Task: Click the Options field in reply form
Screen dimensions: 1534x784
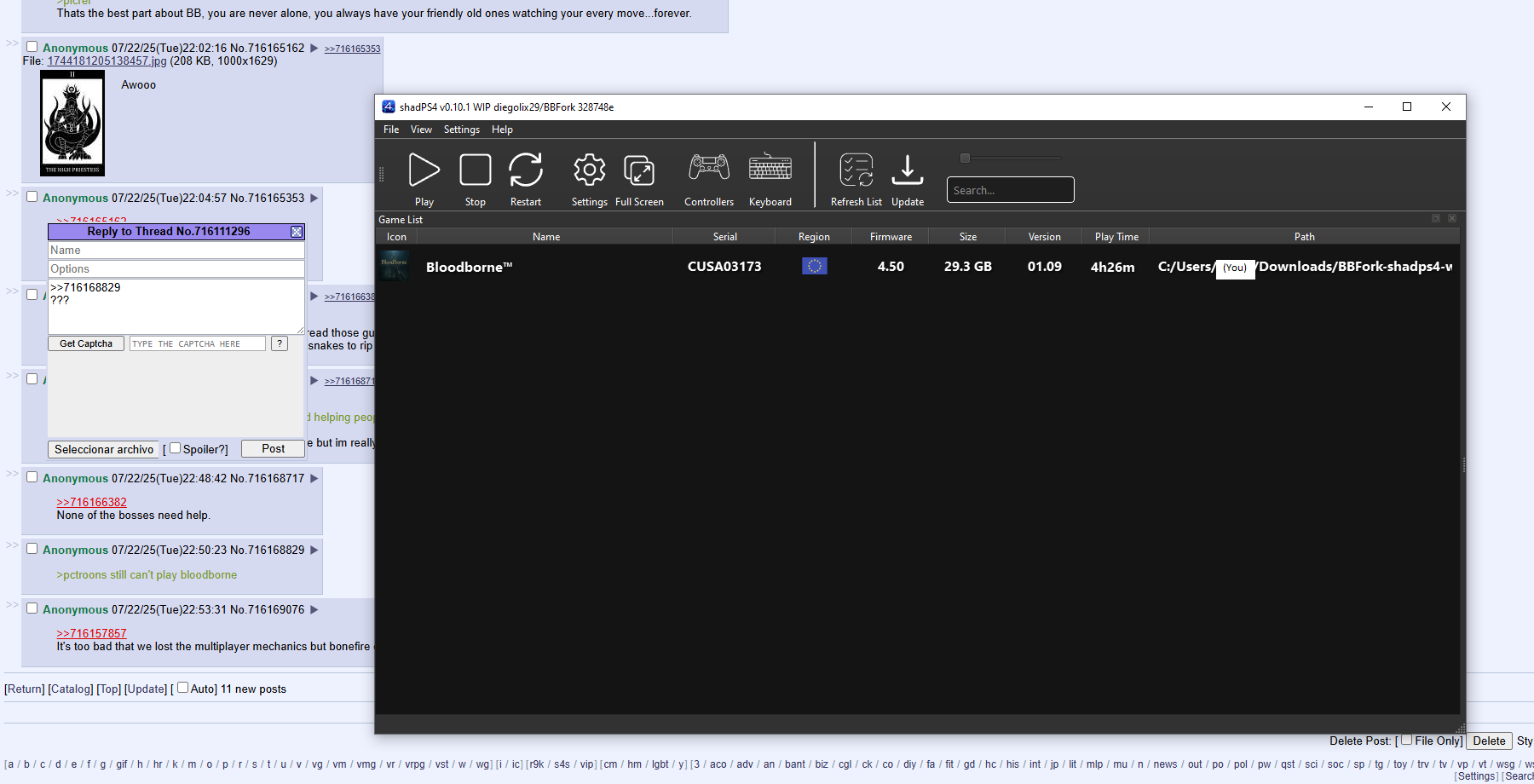Action: (176, 269)
